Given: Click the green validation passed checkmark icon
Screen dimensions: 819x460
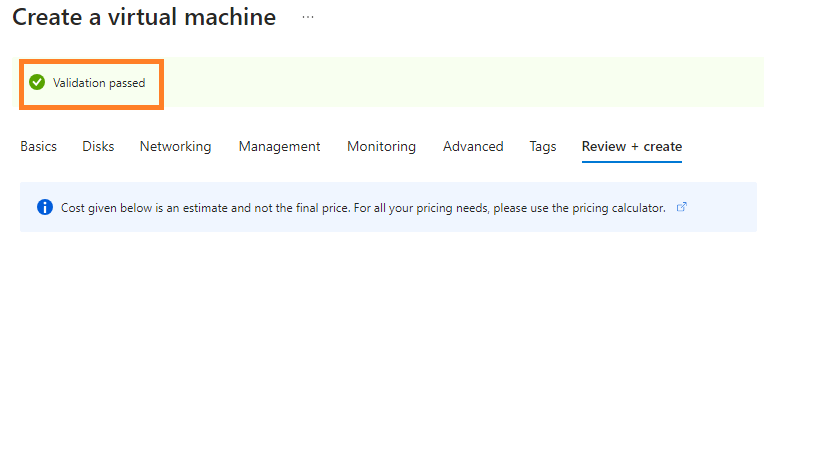Looking at the screenshot, I should (37, 82).
